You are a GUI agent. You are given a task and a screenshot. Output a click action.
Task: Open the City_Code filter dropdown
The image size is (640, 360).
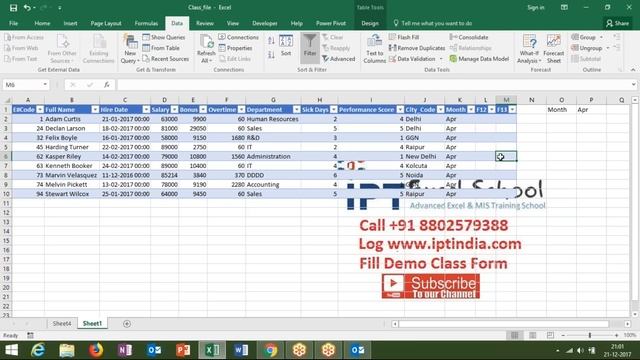[440, 110]
